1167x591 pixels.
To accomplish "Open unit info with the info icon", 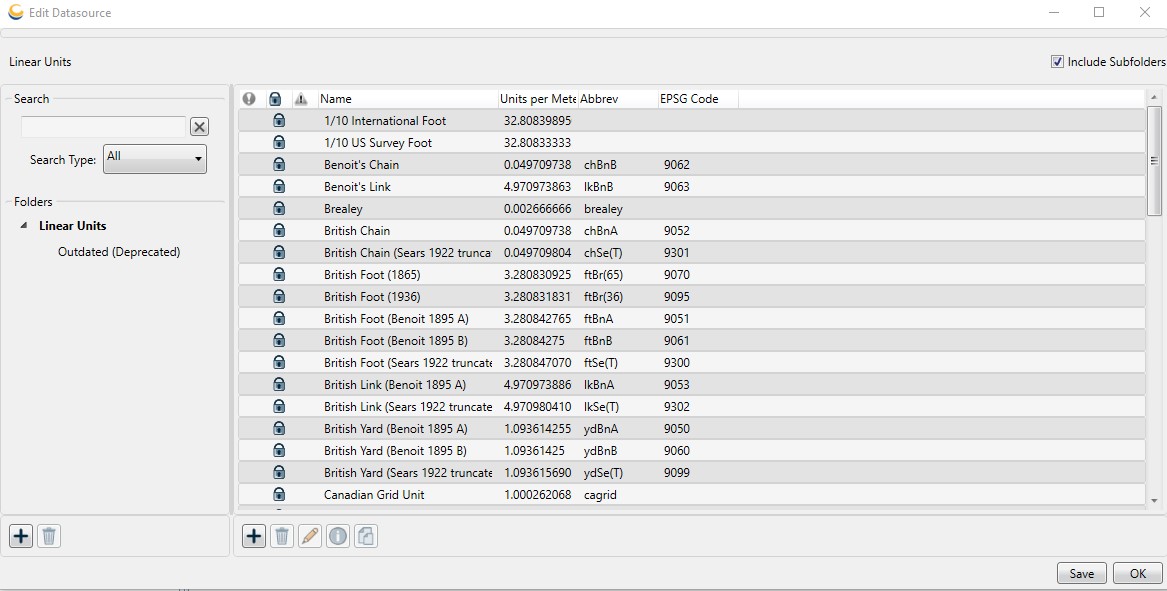I will [338, 536].
